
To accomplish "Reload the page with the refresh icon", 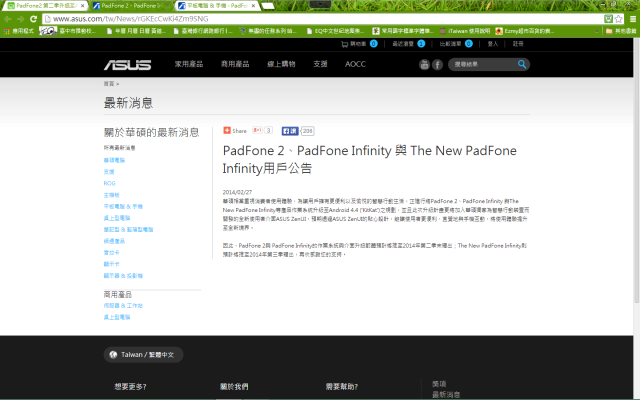I will tap(33, 19).
